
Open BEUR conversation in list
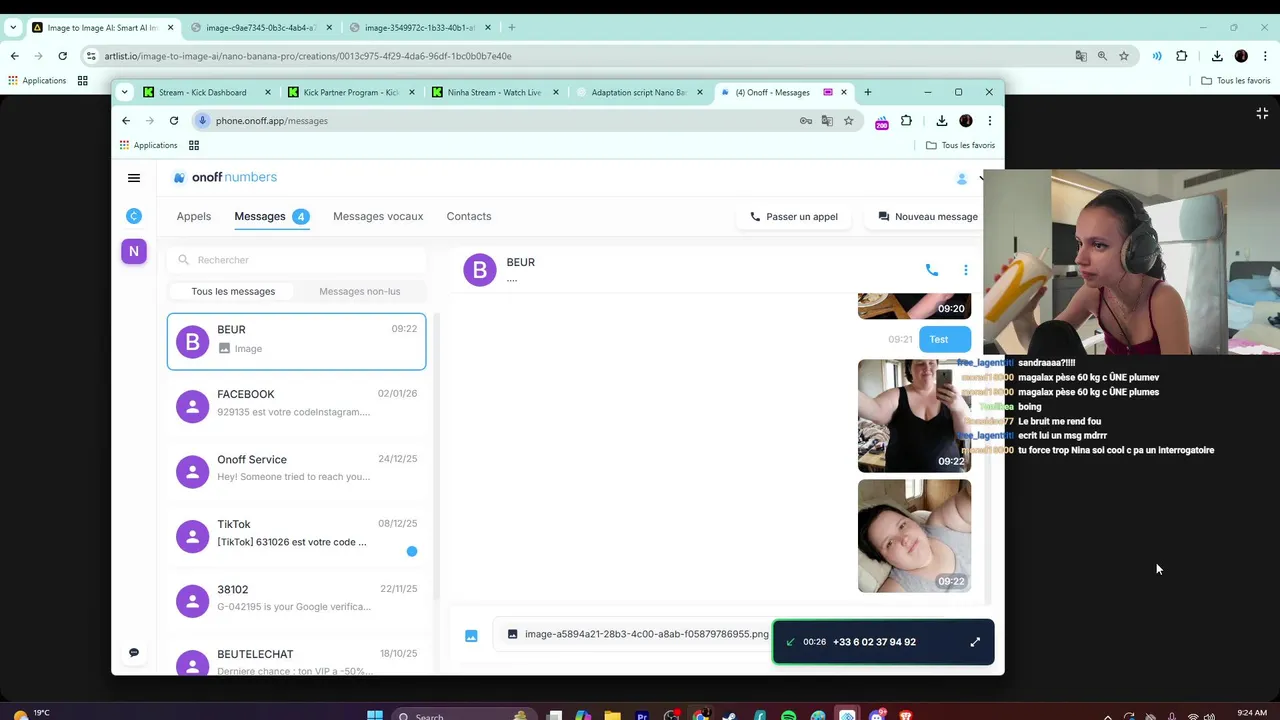coord(296,341)
